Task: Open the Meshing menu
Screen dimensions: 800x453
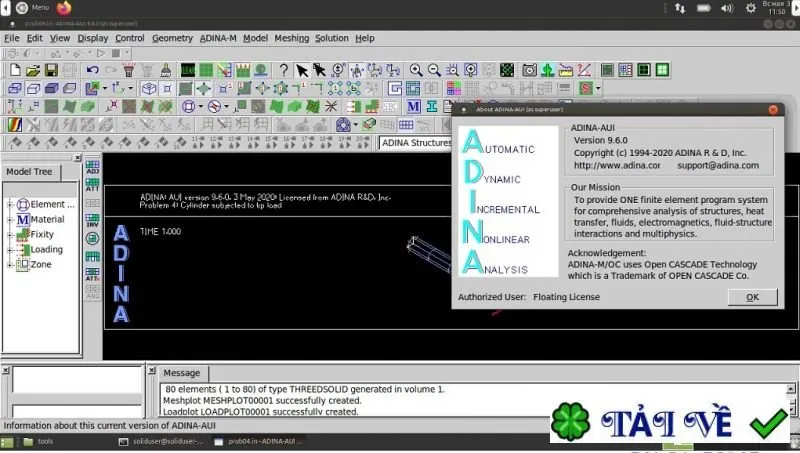Action: tap(292, 38)
